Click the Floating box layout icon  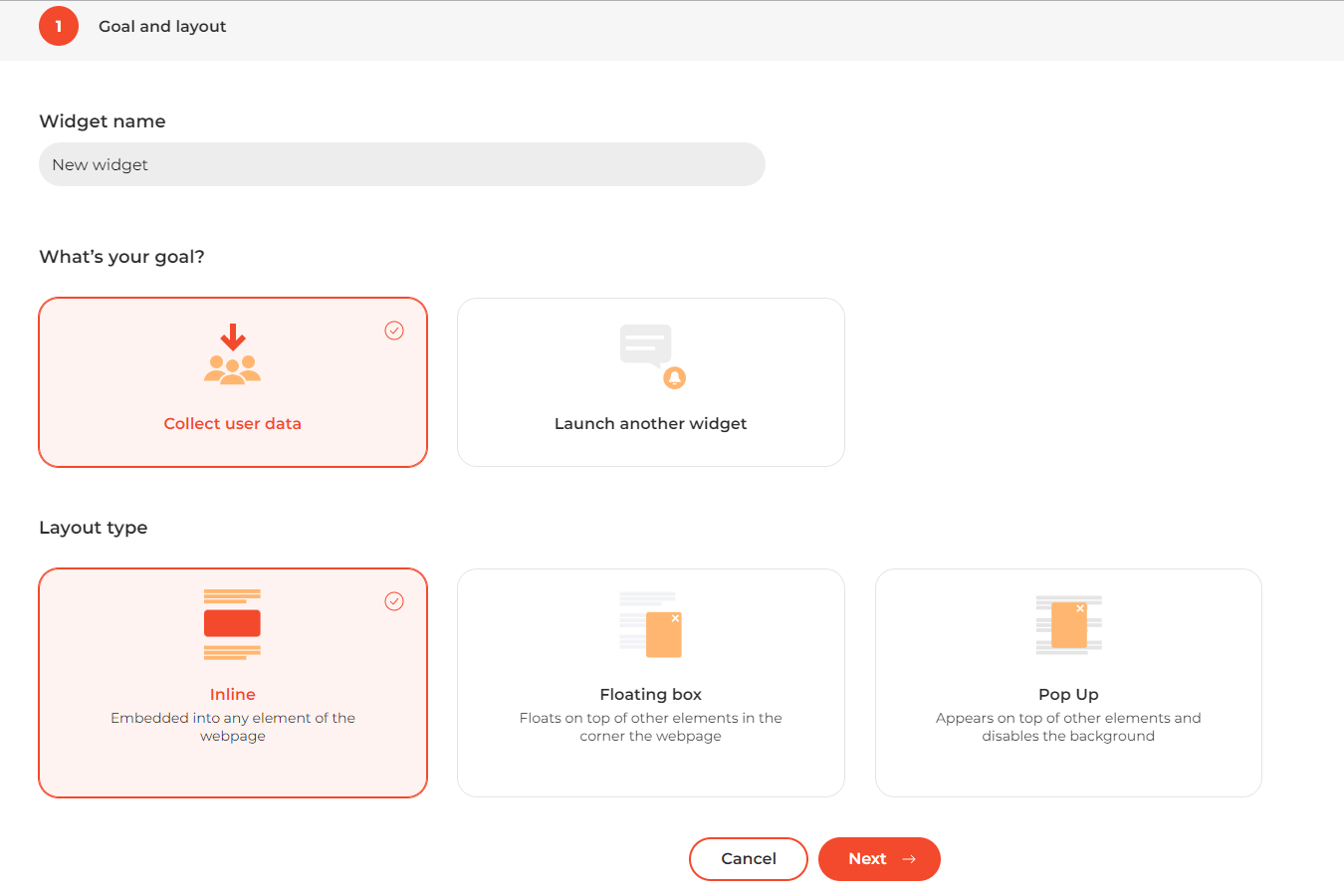click(650, 625)
